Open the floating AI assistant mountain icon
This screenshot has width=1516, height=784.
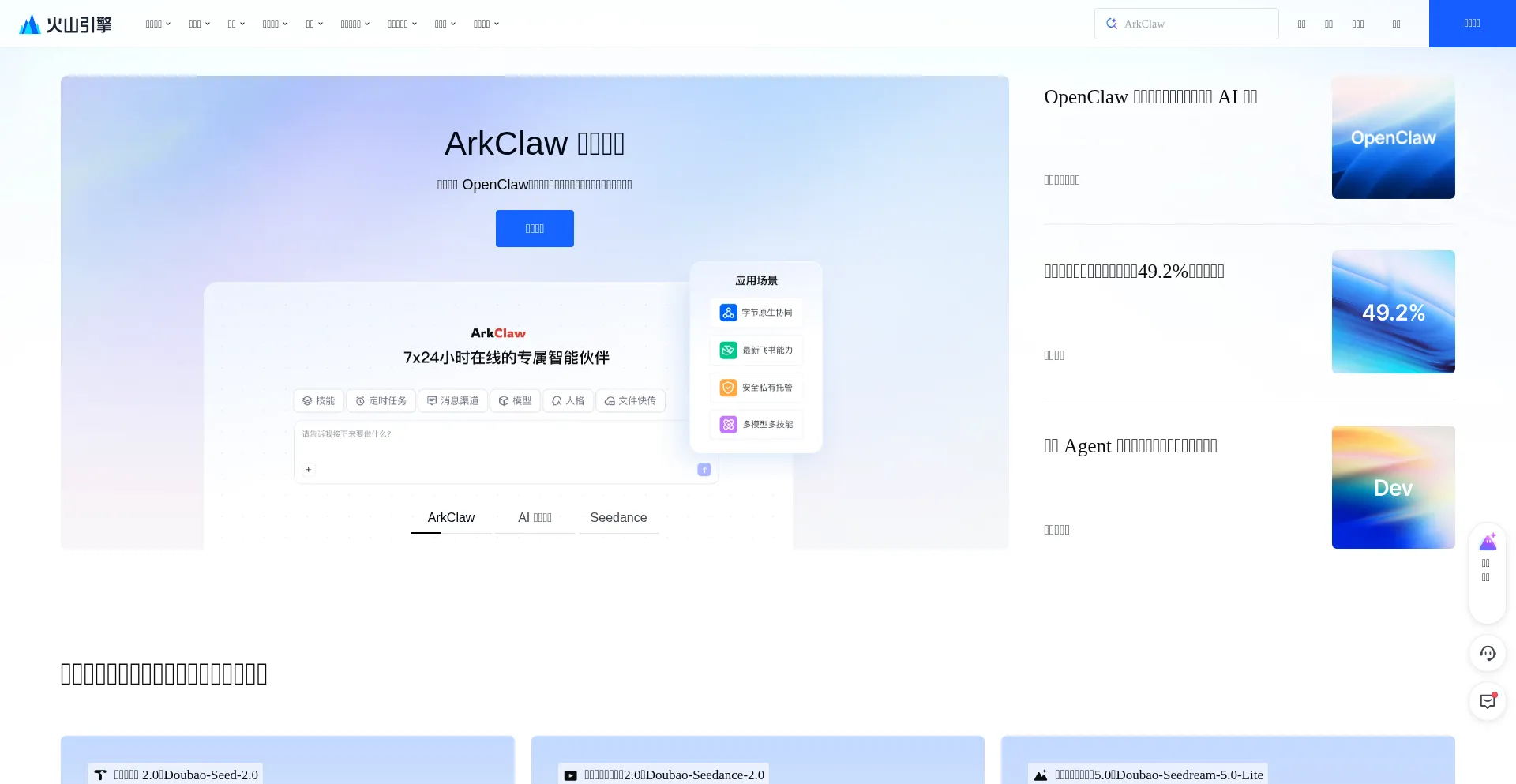coord(1488,542)
